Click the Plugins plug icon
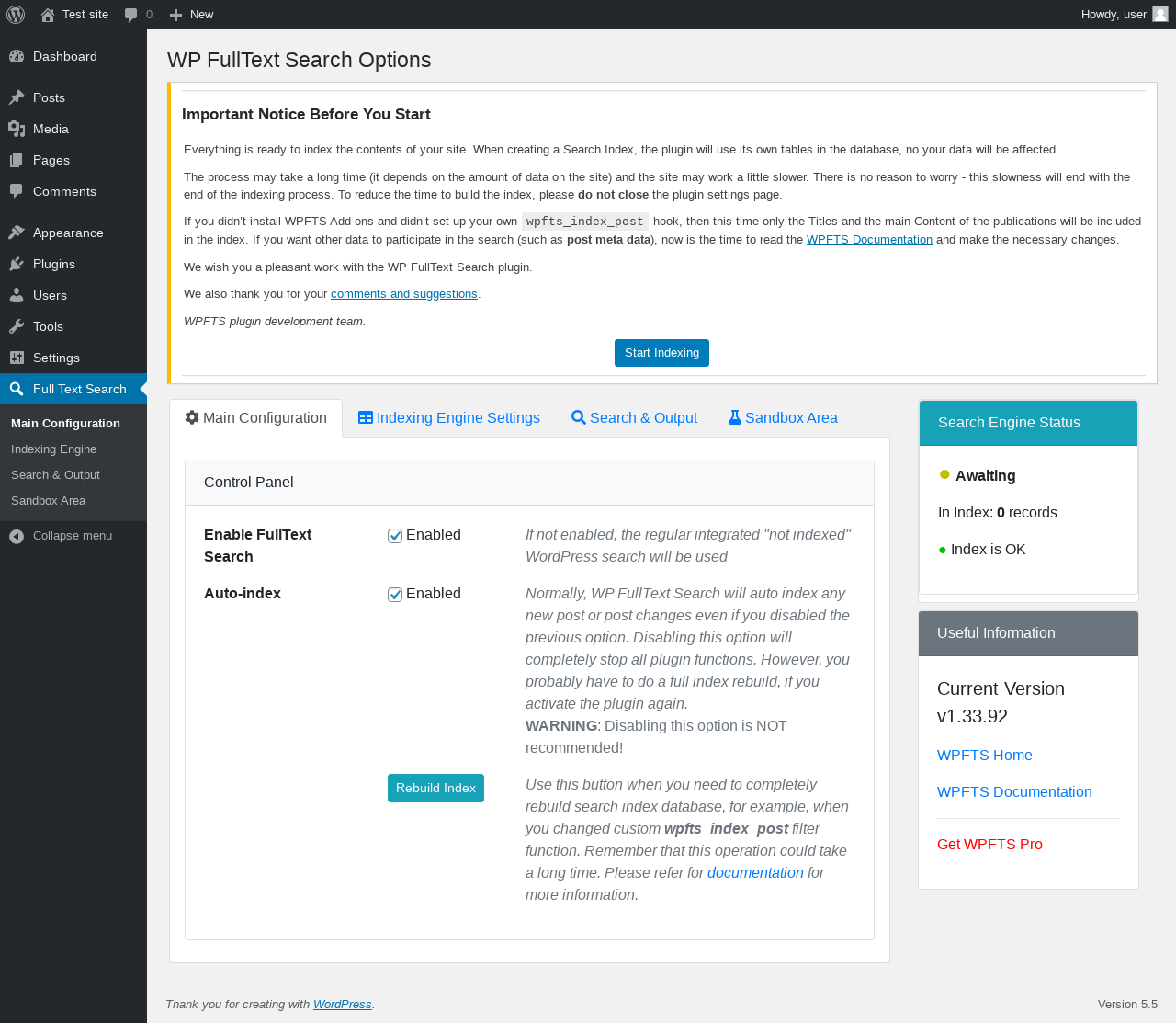 (17, 264)
